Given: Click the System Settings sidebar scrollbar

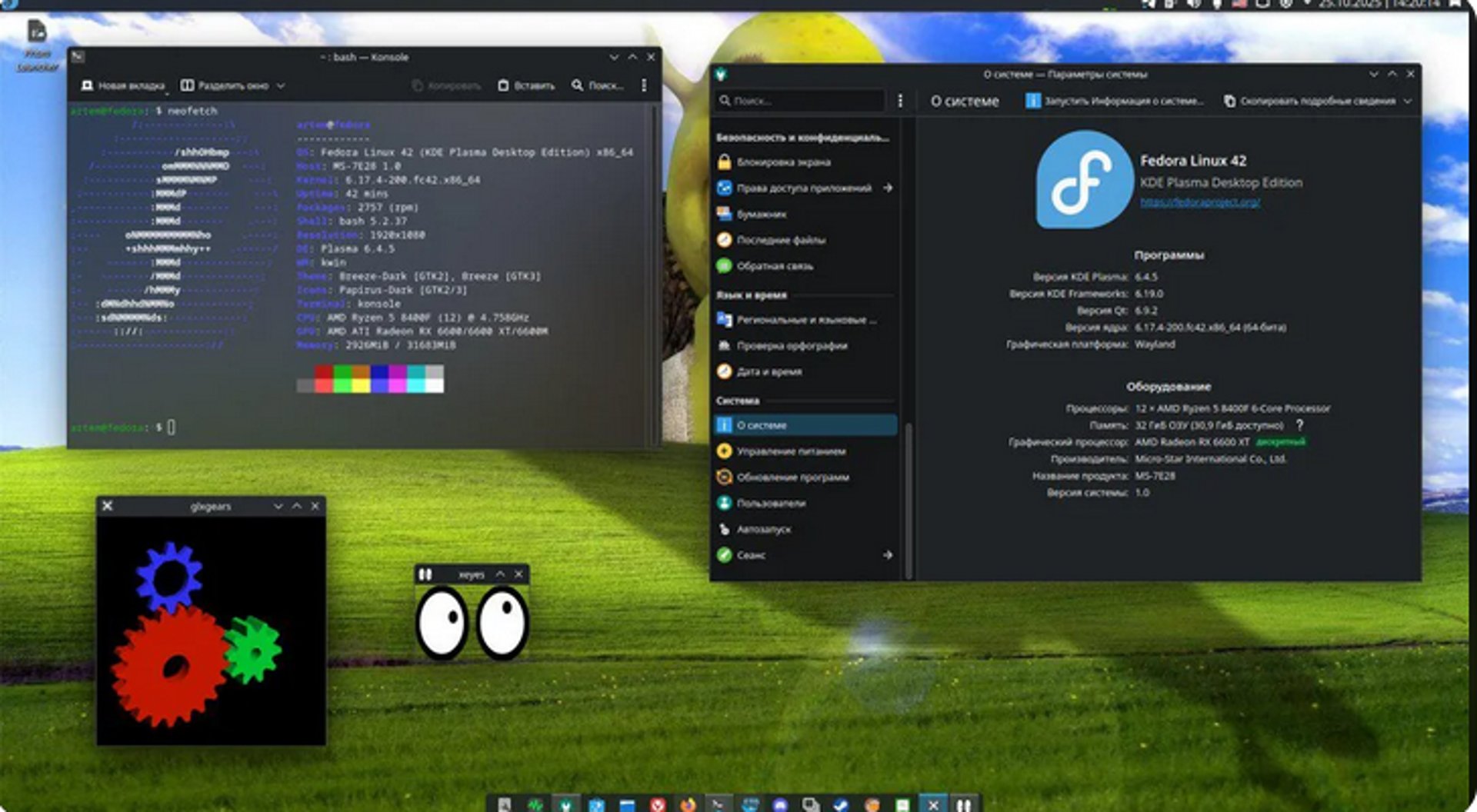Looking at the screenshot, I should pyautogui.click(x=909, y=500).
